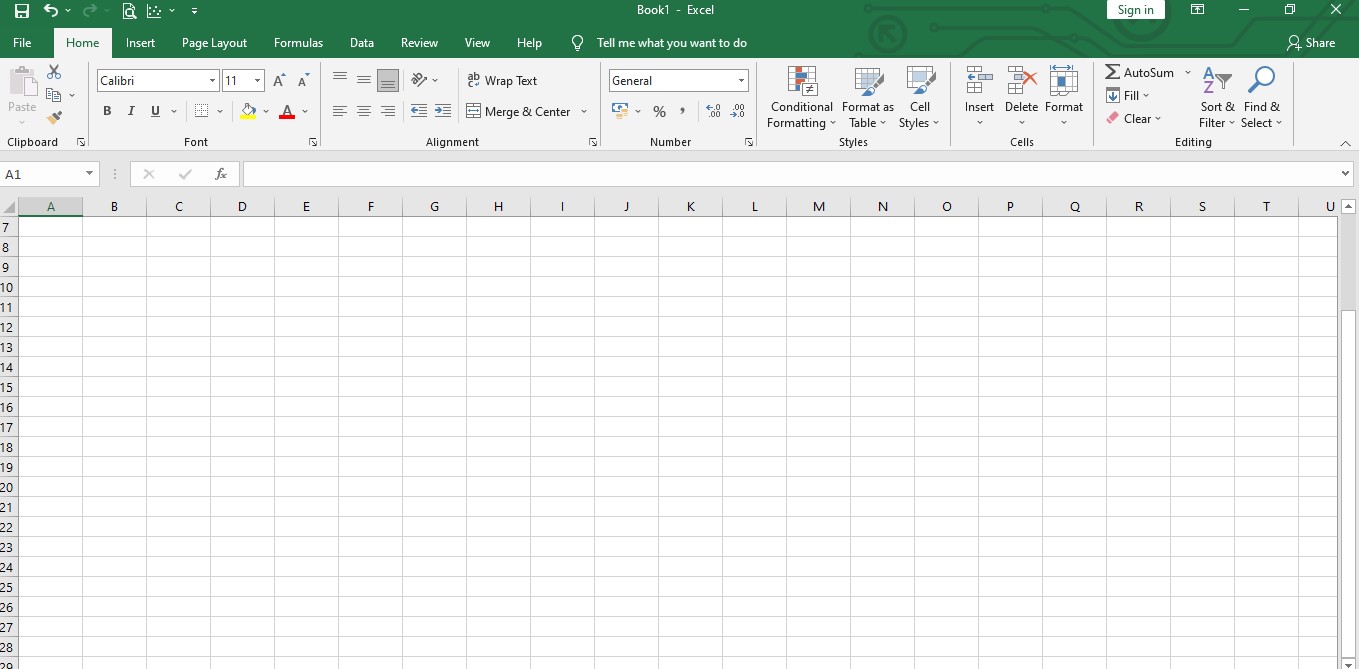The image size is (1359, 669).
Task: Click the vertical scrollbar up arrow
Action: 1348,207
